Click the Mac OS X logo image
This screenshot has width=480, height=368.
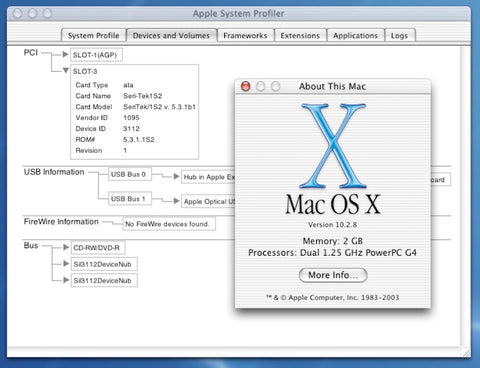(x=333, y=146)
